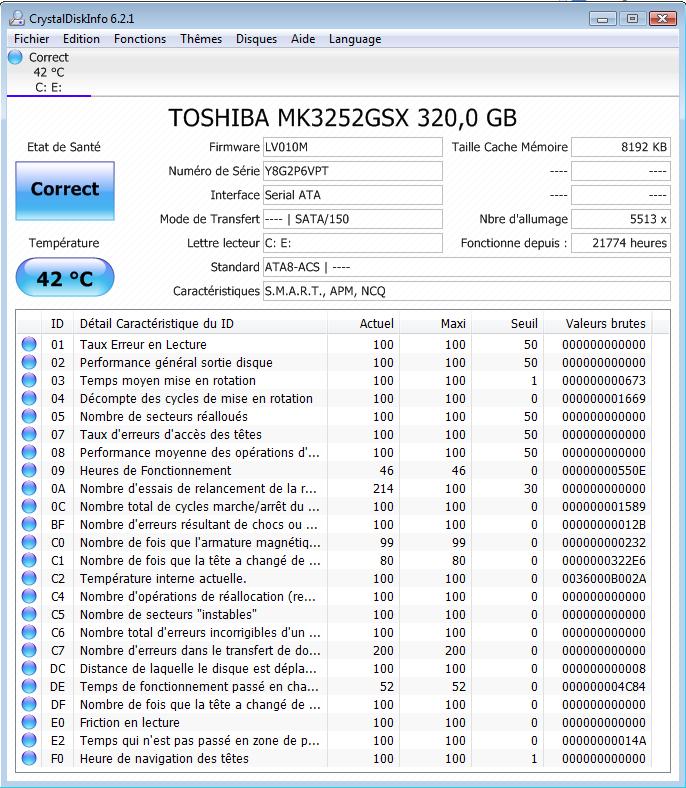Click the Interface field Serial ATA
The image size is (686, 788).
[x=352, y=195]
